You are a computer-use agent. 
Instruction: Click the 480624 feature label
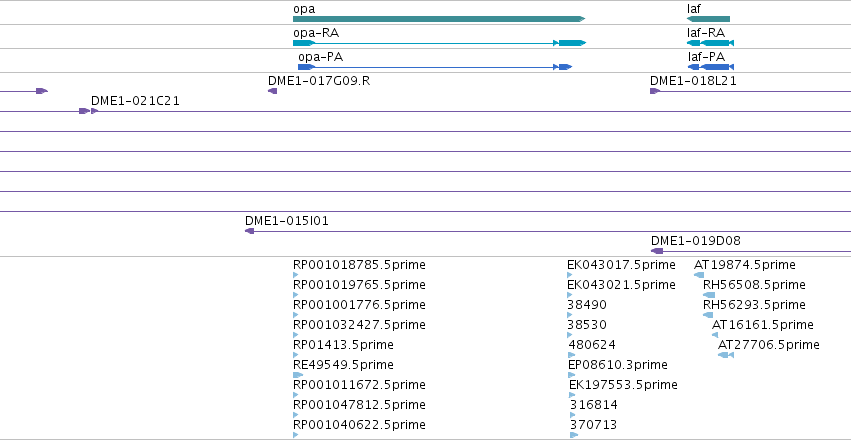click(x=592, y=345)
